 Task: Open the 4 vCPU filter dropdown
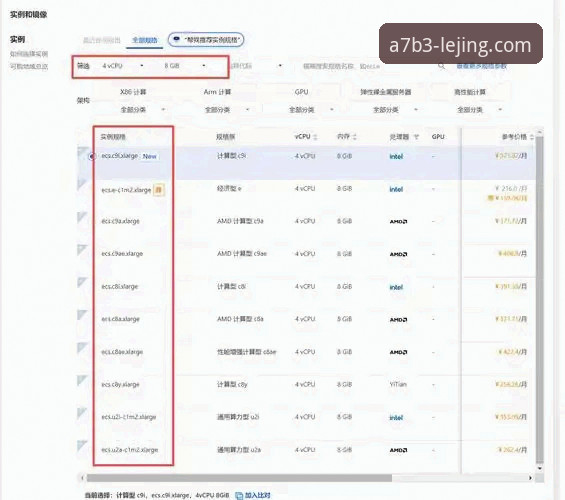(x=123, y=66)
